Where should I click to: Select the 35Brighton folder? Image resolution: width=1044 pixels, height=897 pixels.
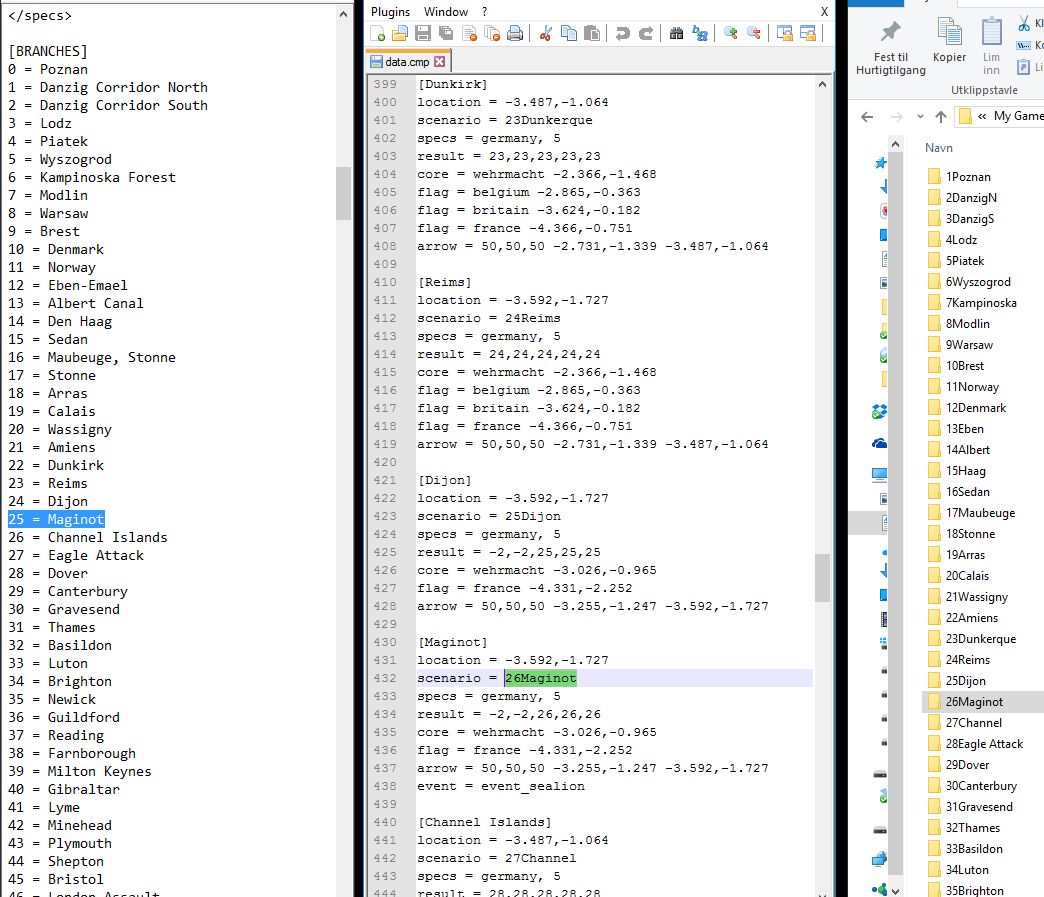pyautogui.click(x=974, y=890)
